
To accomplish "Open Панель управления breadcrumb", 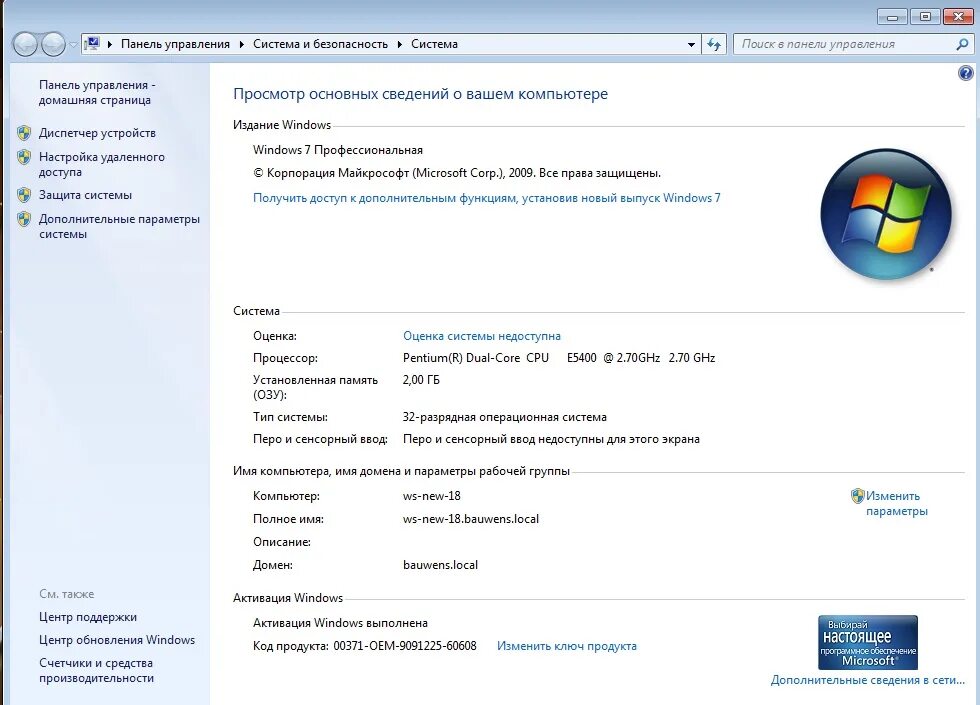I will coord(175,44).
